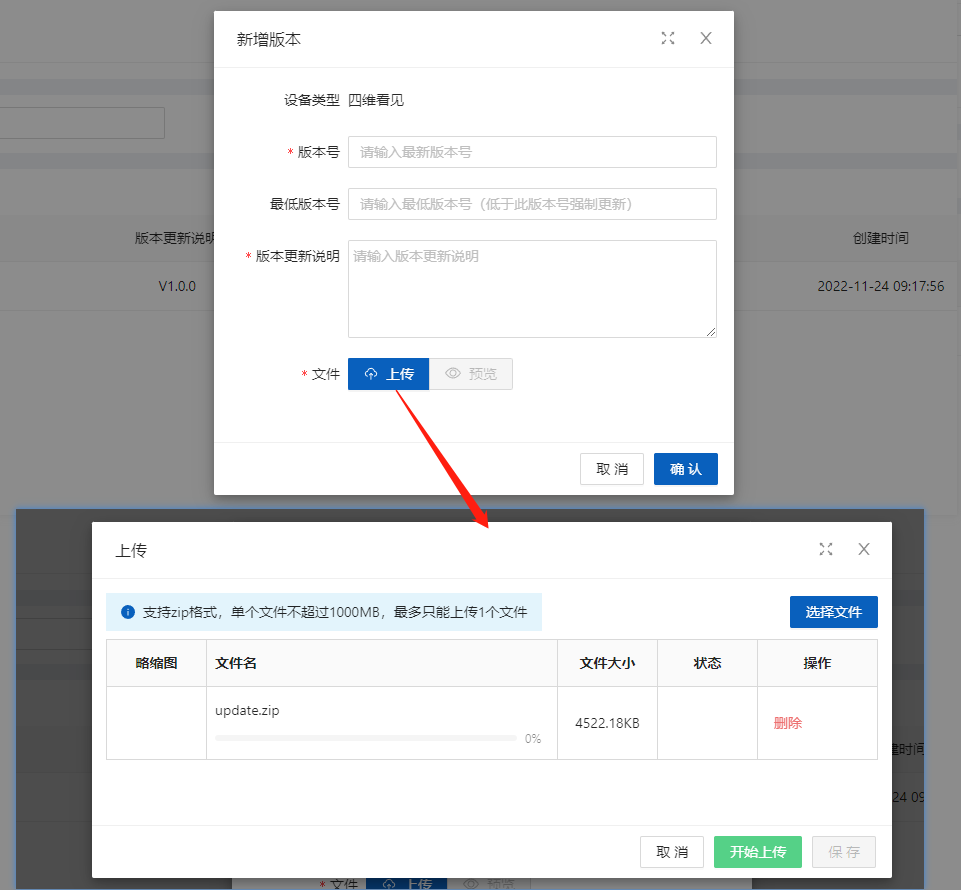961x890 pixels.
Task: Click the blue info icon beside zip notice
Action: point(127,612)
